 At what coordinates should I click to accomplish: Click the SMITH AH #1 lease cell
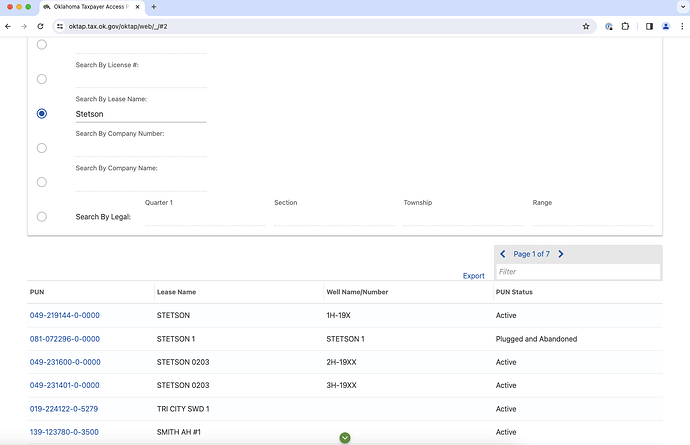point(179,432)
